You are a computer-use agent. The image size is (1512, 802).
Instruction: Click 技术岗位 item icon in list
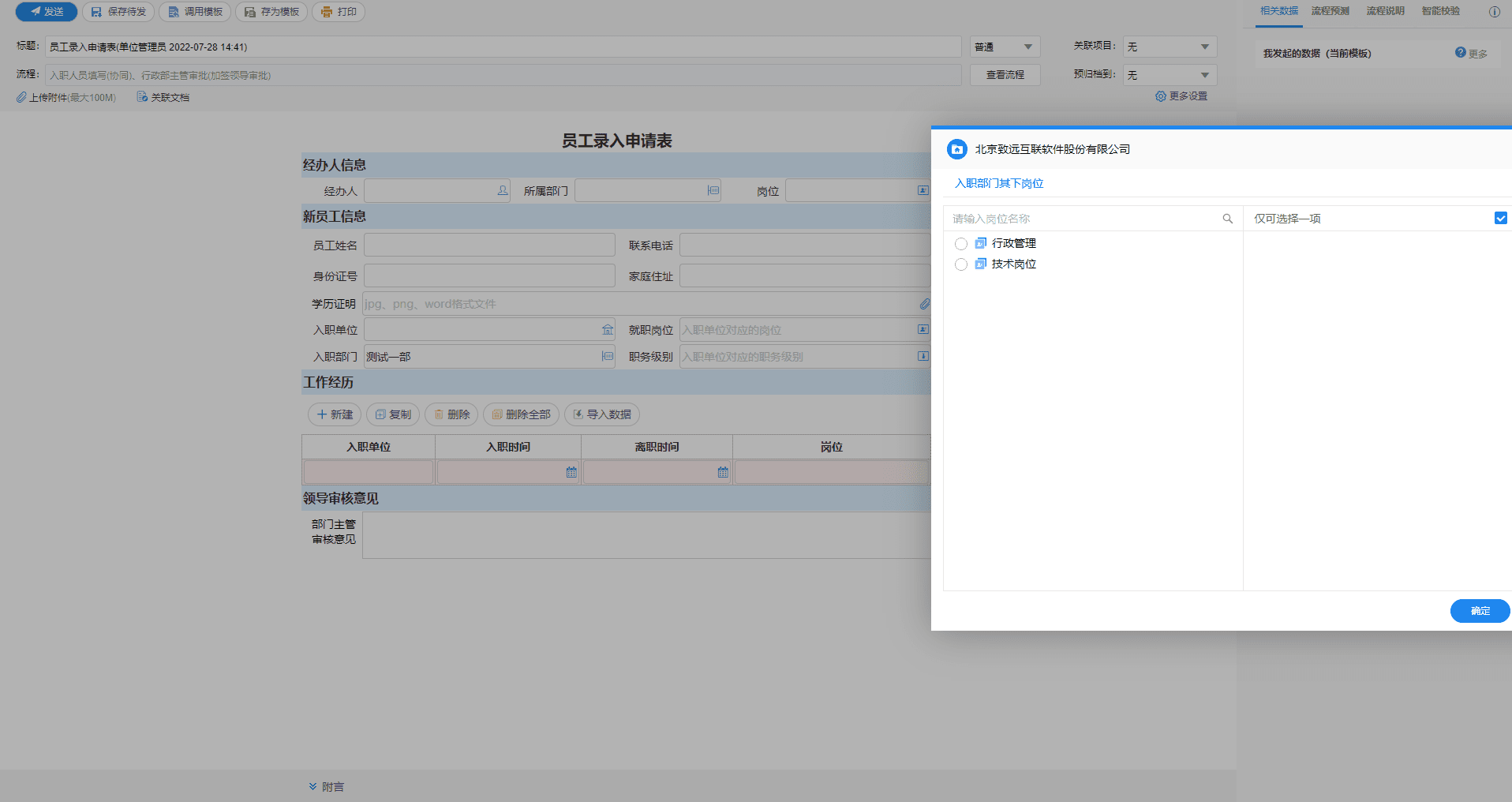pyautogui.click(x=981, y=264)
